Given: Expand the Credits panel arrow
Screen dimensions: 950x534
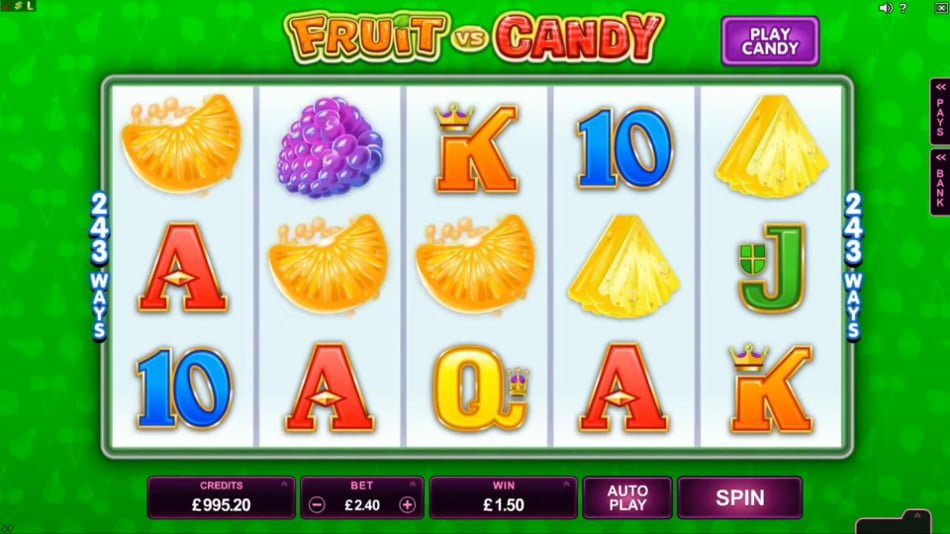Looking at the screenshot, I should click(284, 484).
